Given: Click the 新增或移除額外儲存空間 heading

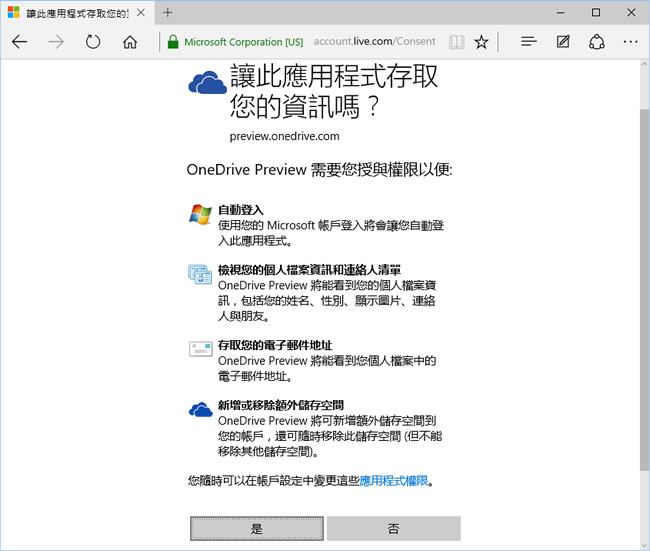Looking at the screenshot, I should (281, 405).
